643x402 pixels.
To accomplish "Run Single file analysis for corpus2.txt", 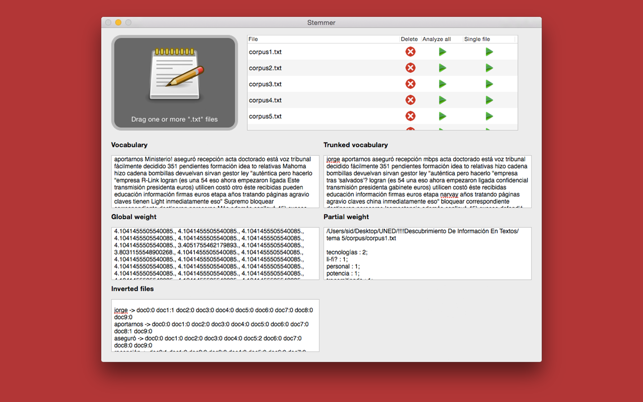I will click(489, 68).
